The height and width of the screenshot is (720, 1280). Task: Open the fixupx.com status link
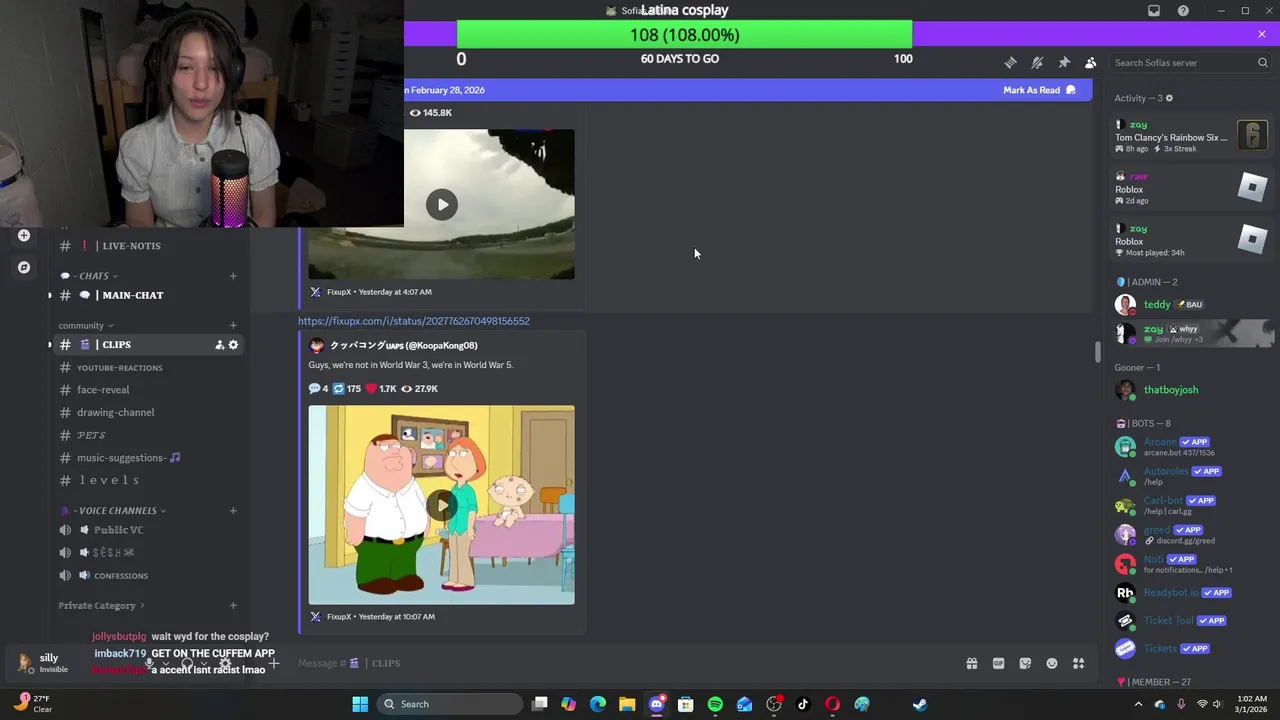pos(414,321)
